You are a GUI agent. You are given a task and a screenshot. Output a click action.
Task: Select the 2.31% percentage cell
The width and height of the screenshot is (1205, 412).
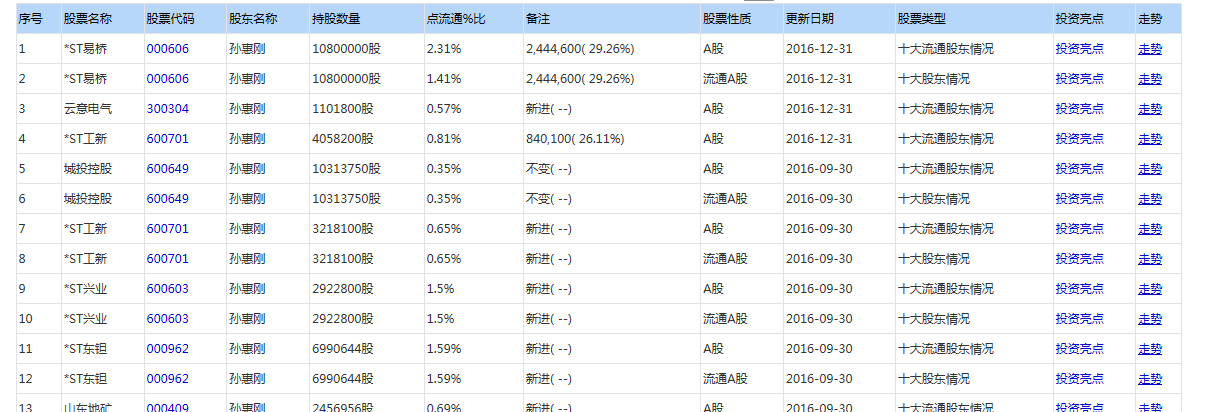click(473, 48)
